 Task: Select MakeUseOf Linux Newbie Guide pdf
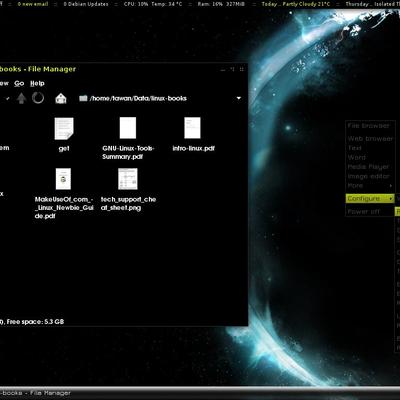point(64,193)
